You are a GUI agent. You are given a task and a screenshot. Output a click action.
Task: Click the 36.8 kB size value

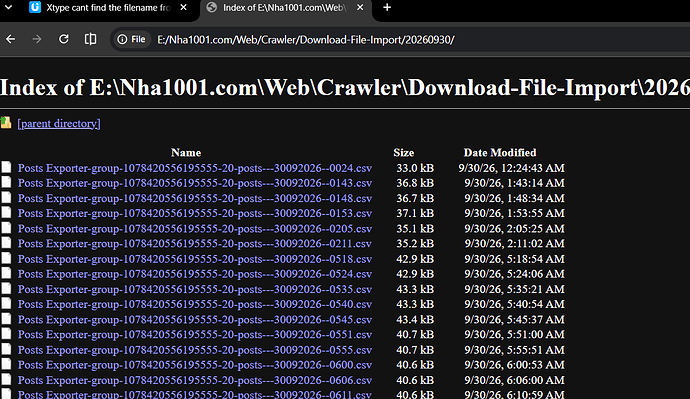pos(415,183)
